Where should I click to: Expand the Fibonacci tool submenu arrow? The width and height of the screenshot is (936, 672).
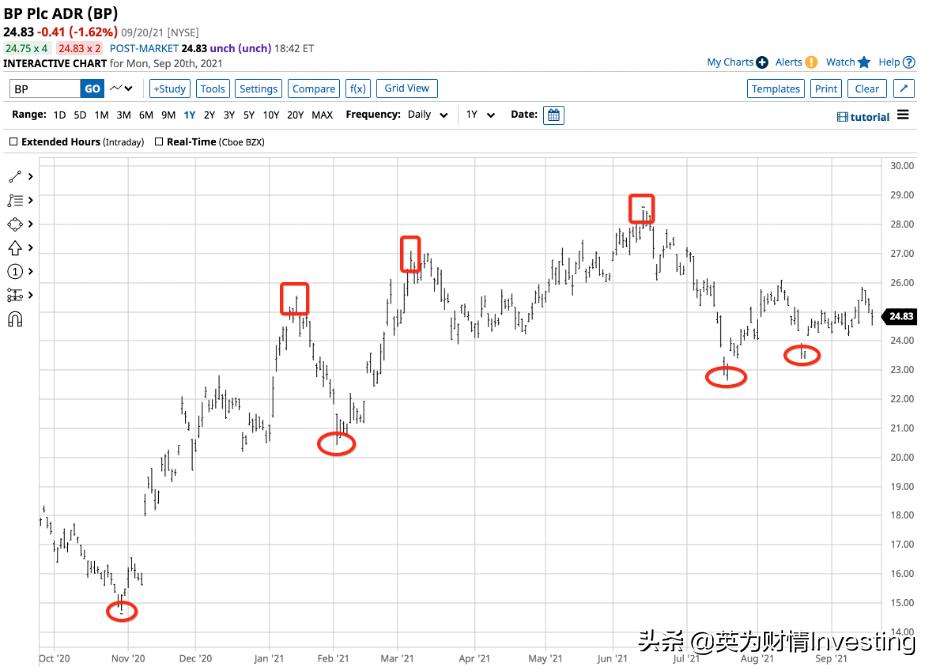[x=30, y=201]
